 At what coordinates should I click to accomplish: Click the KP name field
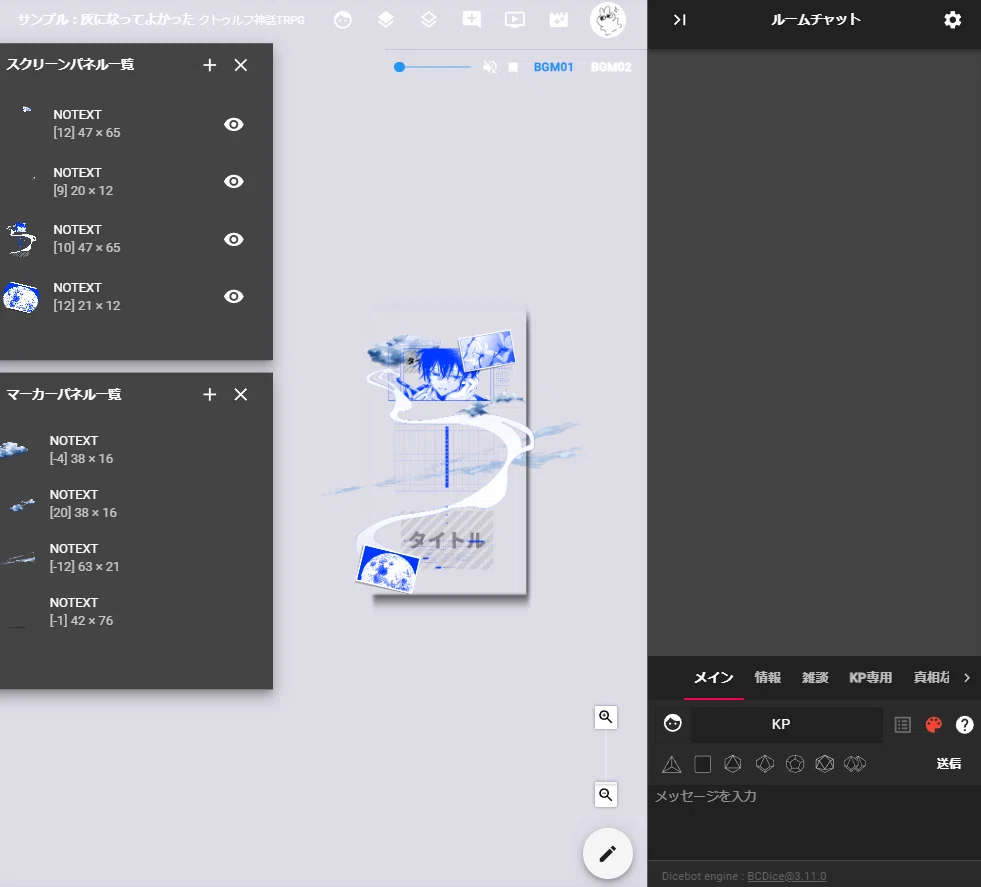pyautogui.click(x=786, y=724)
